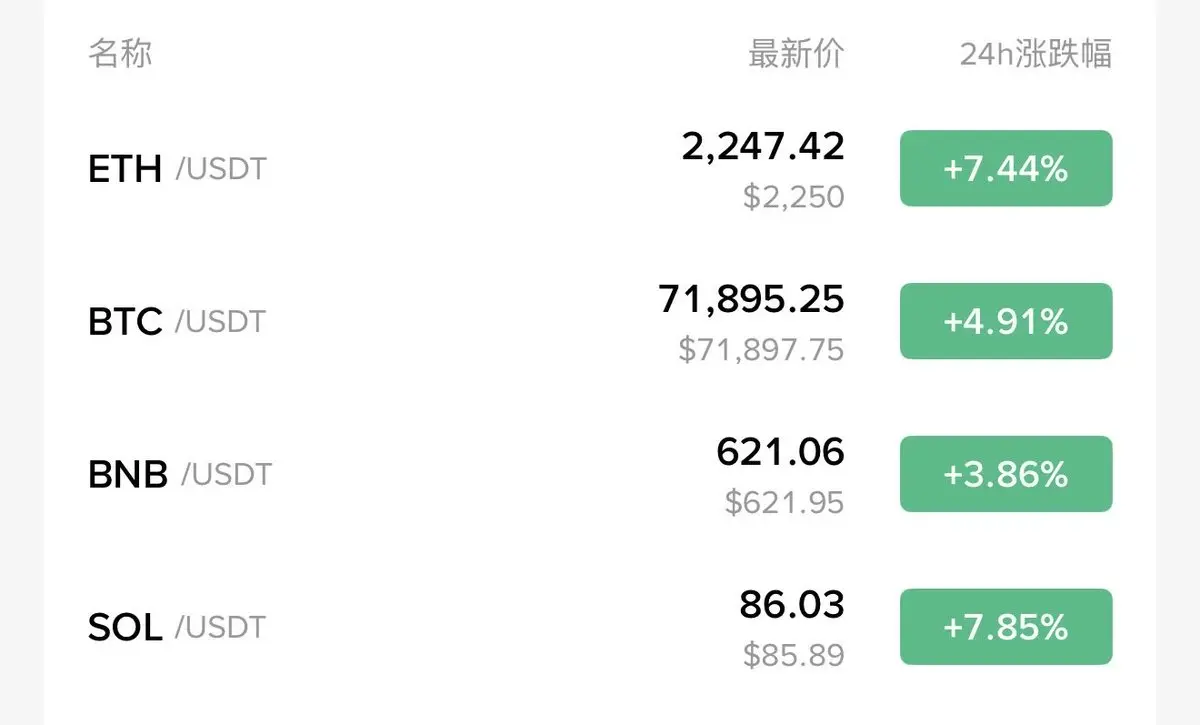Tap the +4.91% change badge for BTC
Screen dimensions: 1200x725
1006,322
